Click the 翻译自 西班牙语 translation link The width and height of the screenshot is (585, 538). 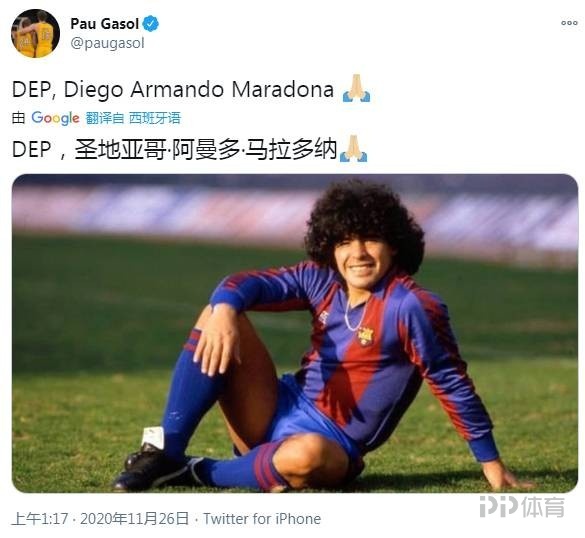(133, 118)
